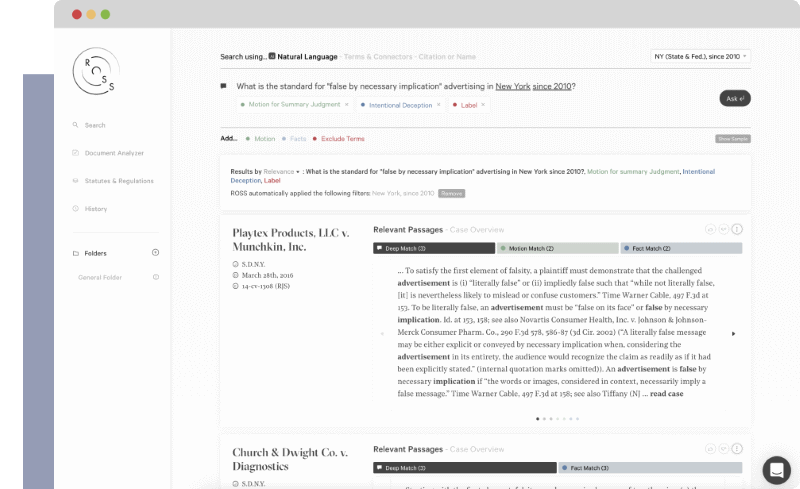Image resolution: width=800 pixels, height=489 pixels.
Task: Click the magnifier icon beside Search
Action: coord(76,125)
